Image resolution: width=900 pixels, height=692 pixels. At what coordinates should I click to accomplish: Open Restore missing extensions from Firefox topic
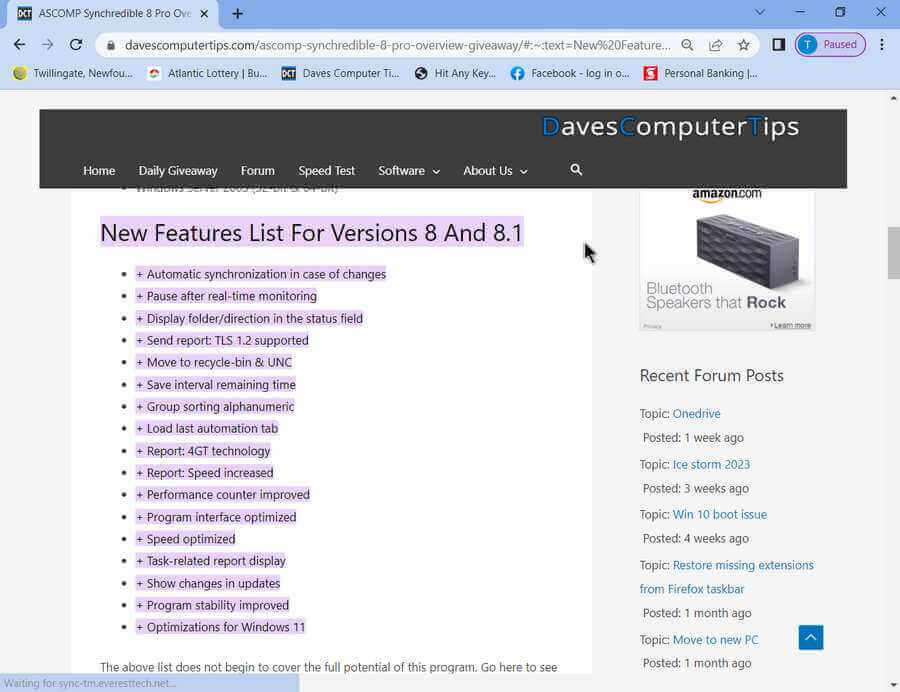(x=727, y=577)
